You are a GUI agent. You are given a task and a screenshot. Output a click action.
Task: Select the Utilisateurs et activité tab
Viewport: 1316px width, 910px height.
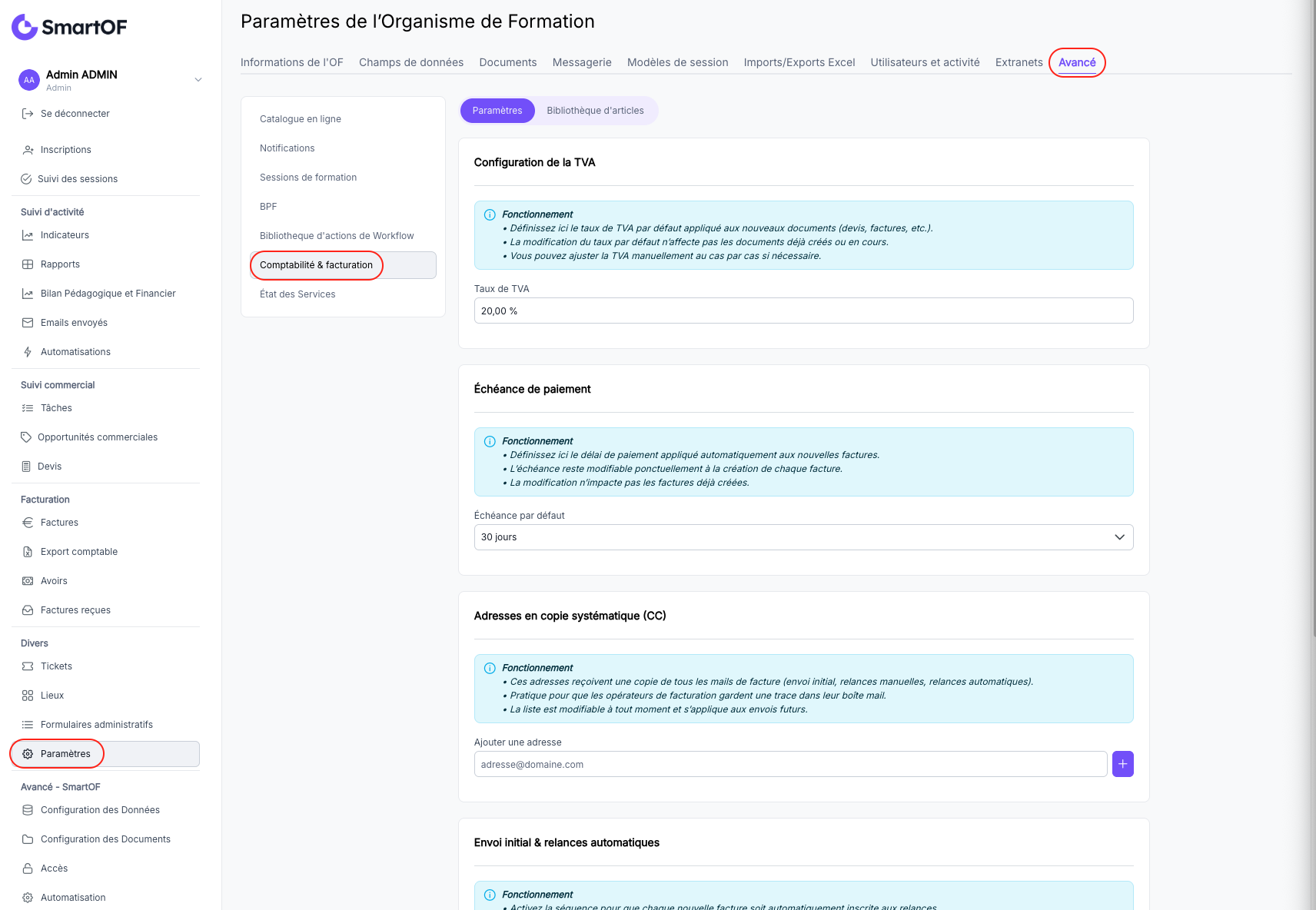click(x=925, y=62)
